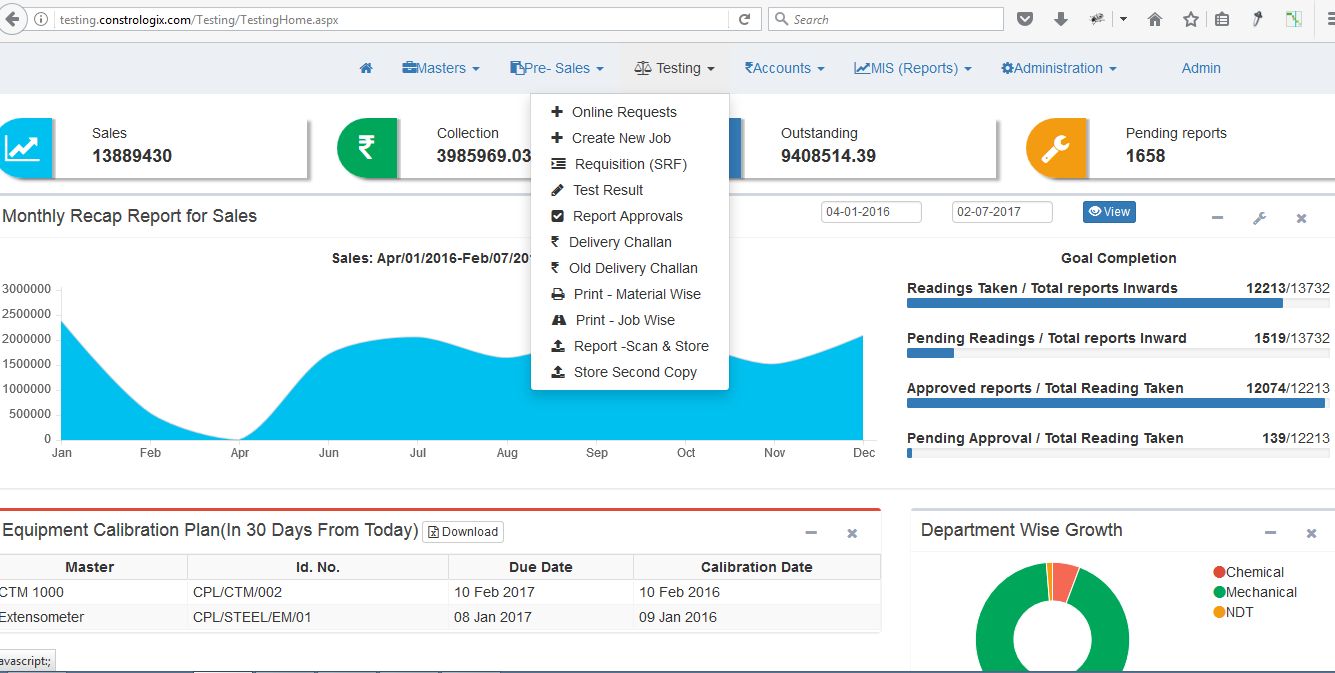Choose Create New Job menu entry
Viewport: 1335px width, 673px height.
(x=630, y=138)
